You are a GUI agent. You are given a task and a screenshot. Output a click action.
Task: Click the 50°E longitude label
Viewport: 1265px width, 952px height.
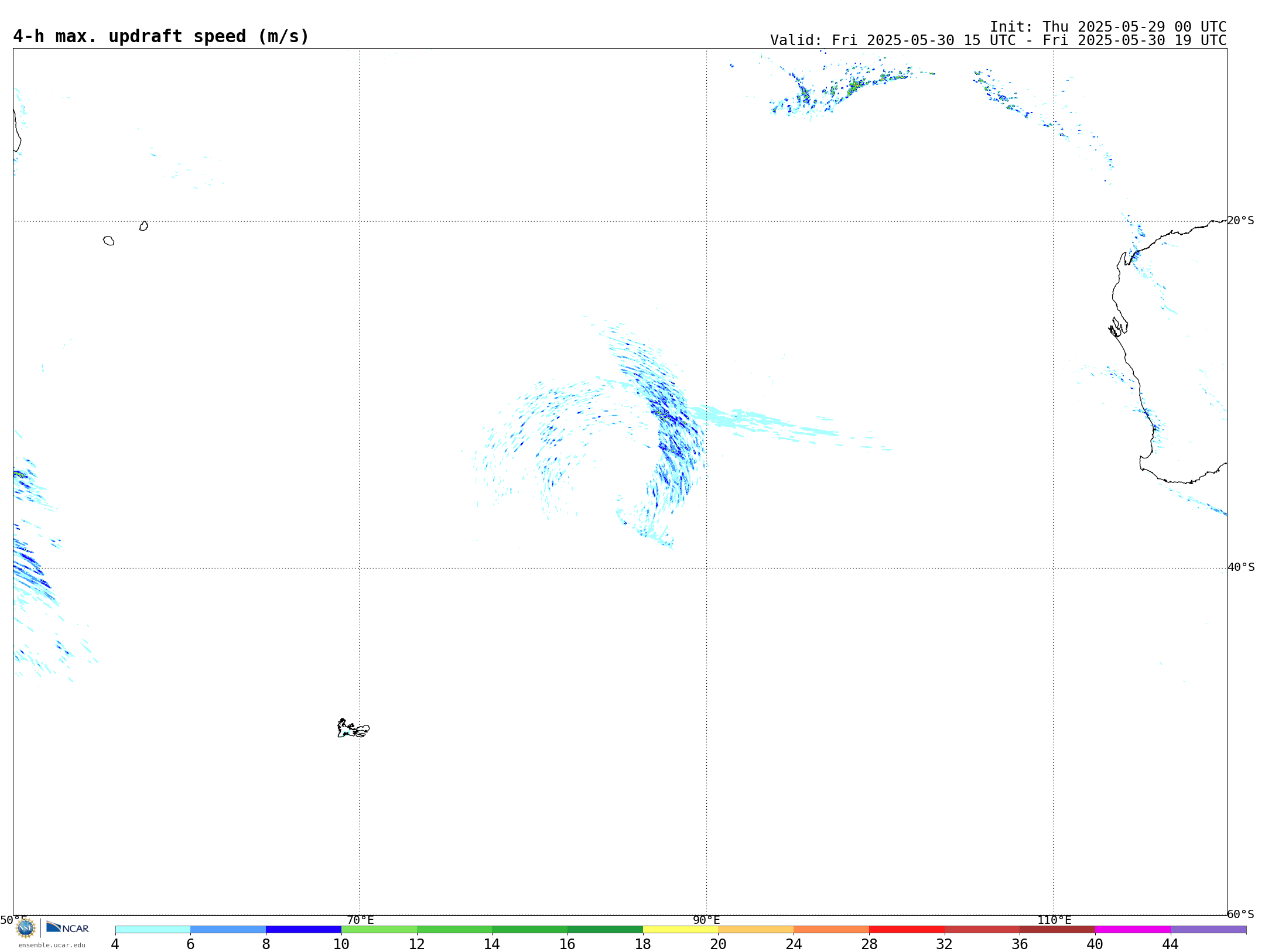click(x=13, y=920)
